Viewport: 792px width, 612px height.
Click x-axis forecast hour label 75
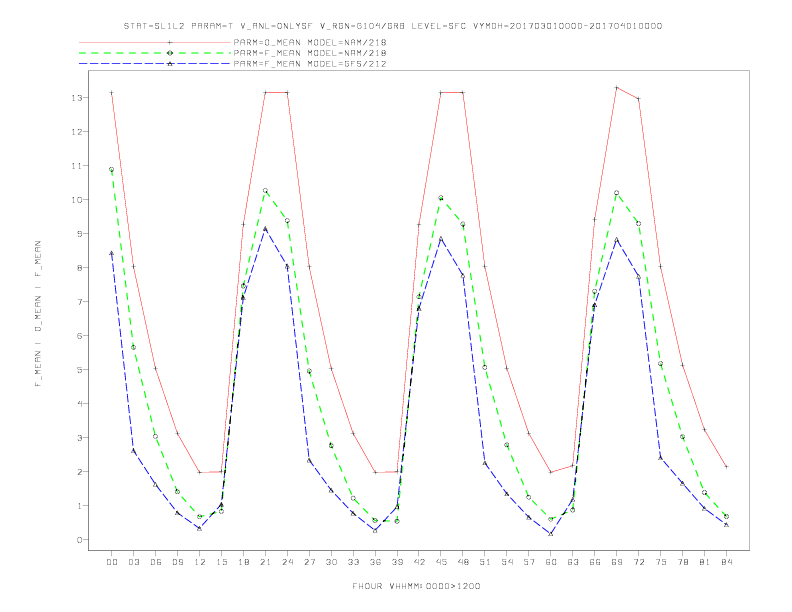(661, 562)
